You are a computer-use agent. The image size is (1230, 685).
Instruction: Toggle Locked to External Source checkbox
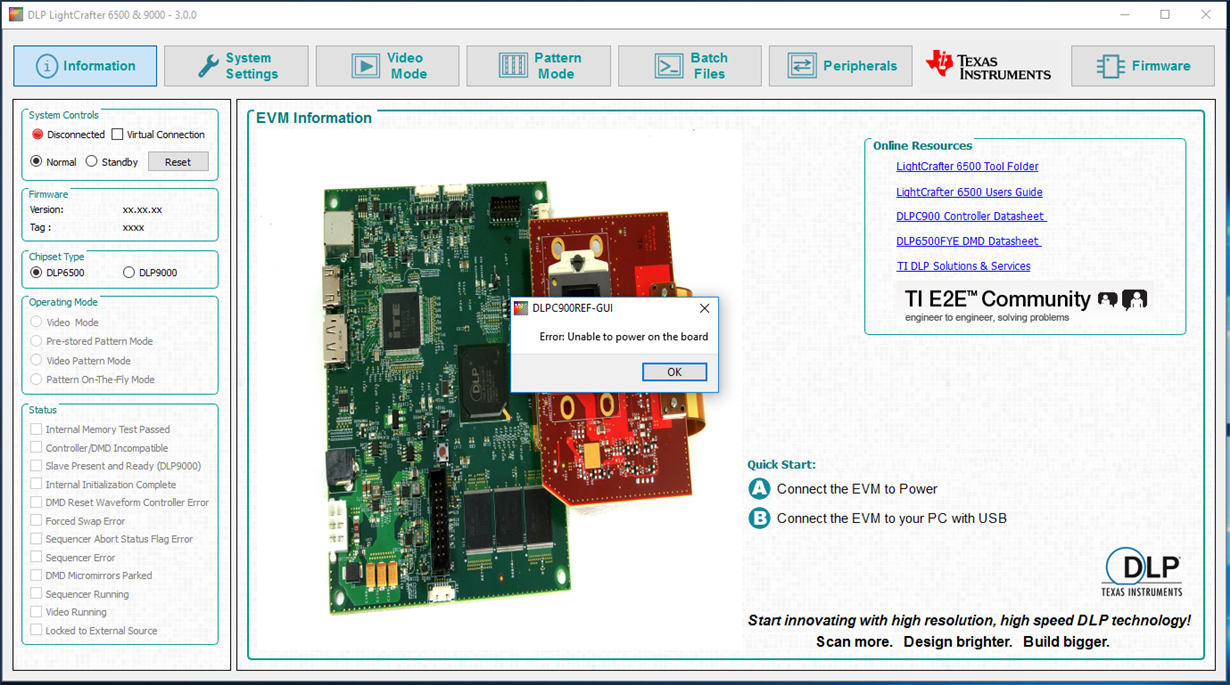[37, 630]
